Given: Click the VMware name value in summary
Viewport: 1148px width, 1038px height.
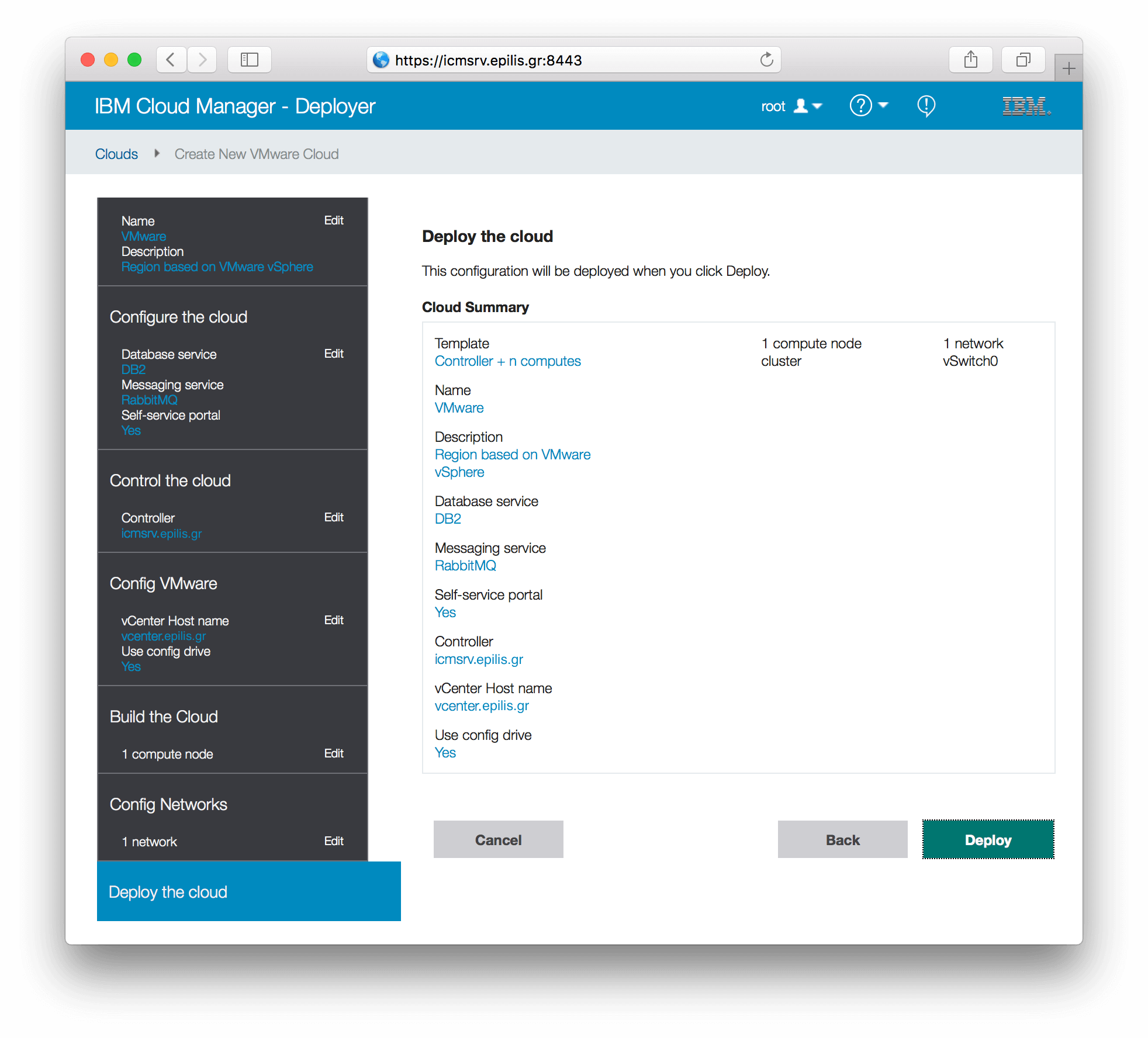Looking at the screenshot, I should point(459,408).
